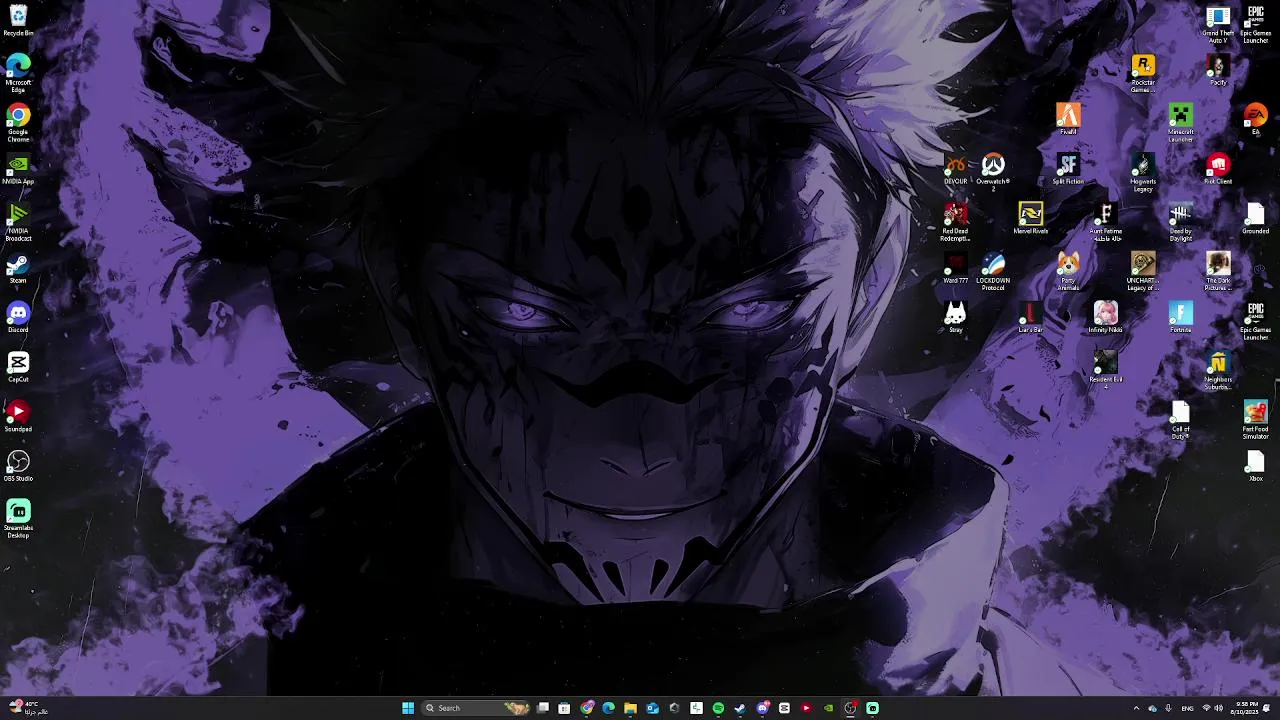This screenshot has width=1280, height=720.
Task: Select the Grand Theft Auto V icon
Action: point(1218,24)
